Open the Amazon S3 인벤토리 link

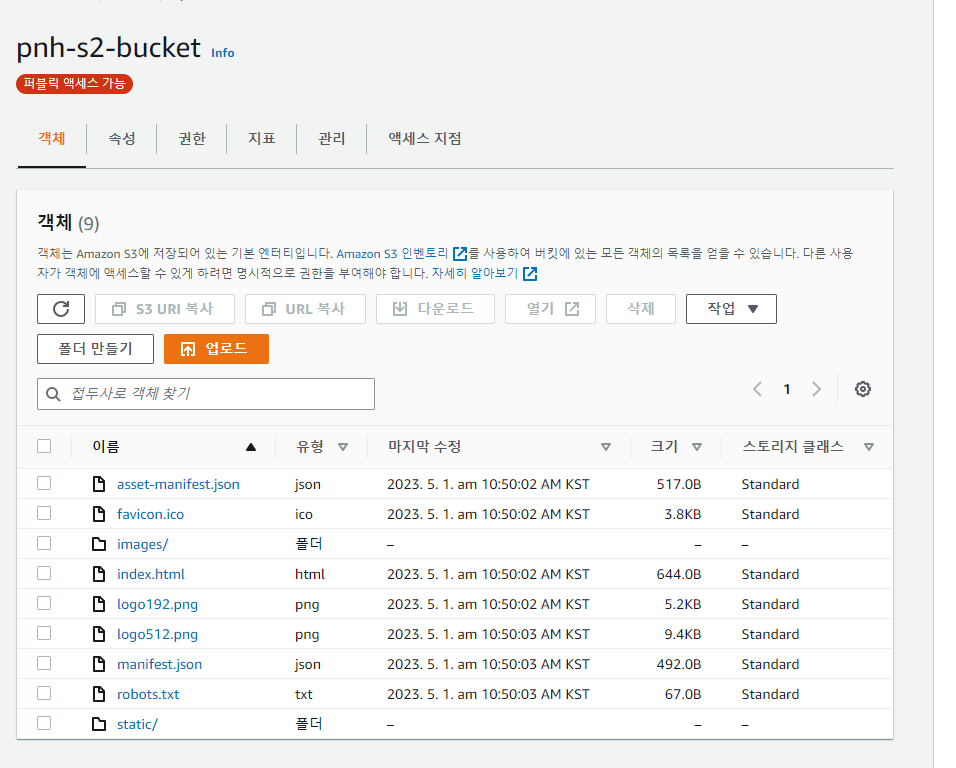click(x=392, y=254)
